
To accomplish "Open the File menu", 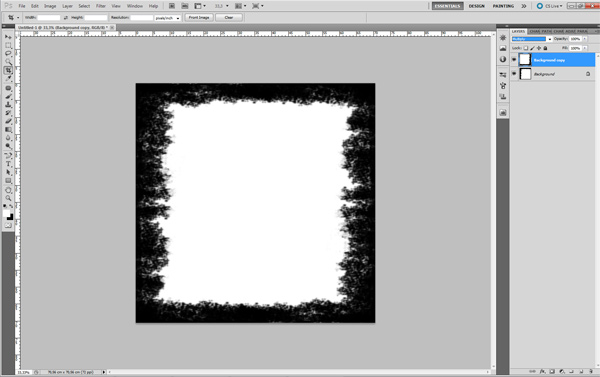I will 22,6.
